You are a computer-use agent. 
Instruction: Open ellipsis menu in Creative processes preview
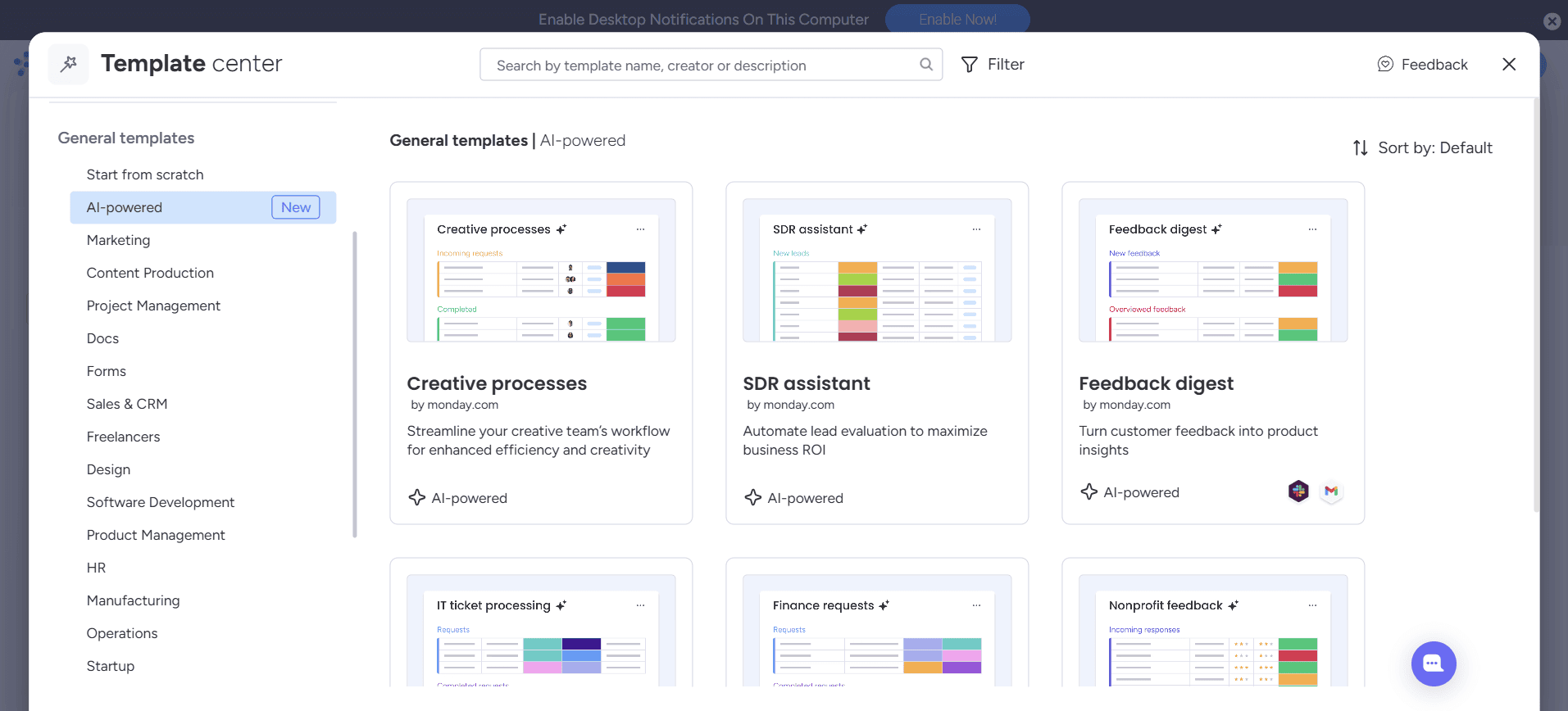640,229
